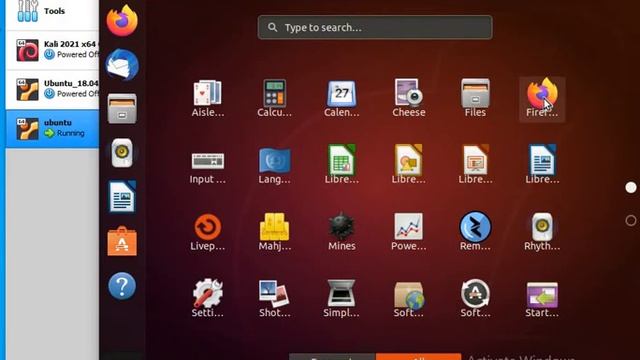Launch the Software Updater app
The width and height of the screenshot is (640, 360).
tap(475, 299)
